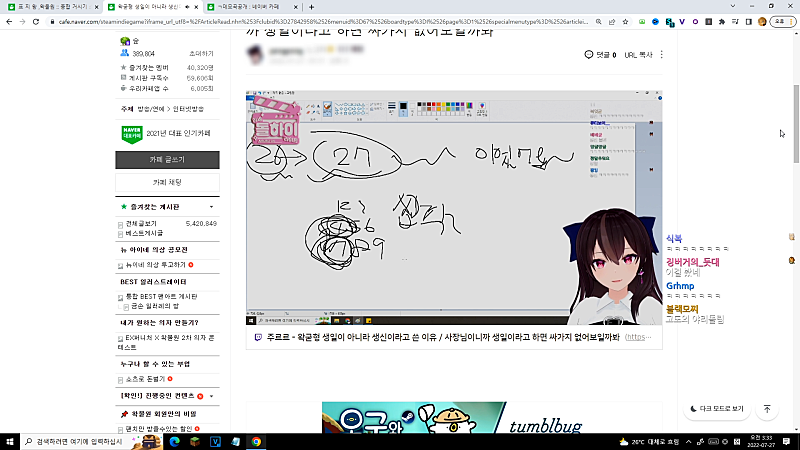Click the browser forward arrow

click(22, 21)
